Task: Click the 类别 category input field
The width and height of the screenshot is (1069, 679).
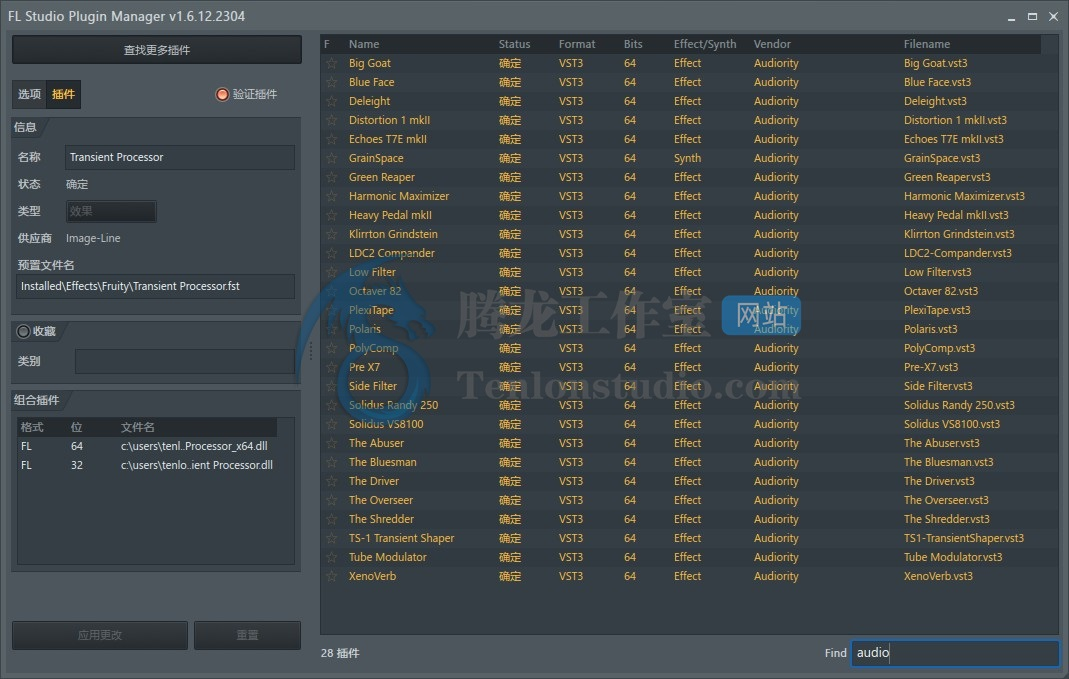Action: (185, 361)
